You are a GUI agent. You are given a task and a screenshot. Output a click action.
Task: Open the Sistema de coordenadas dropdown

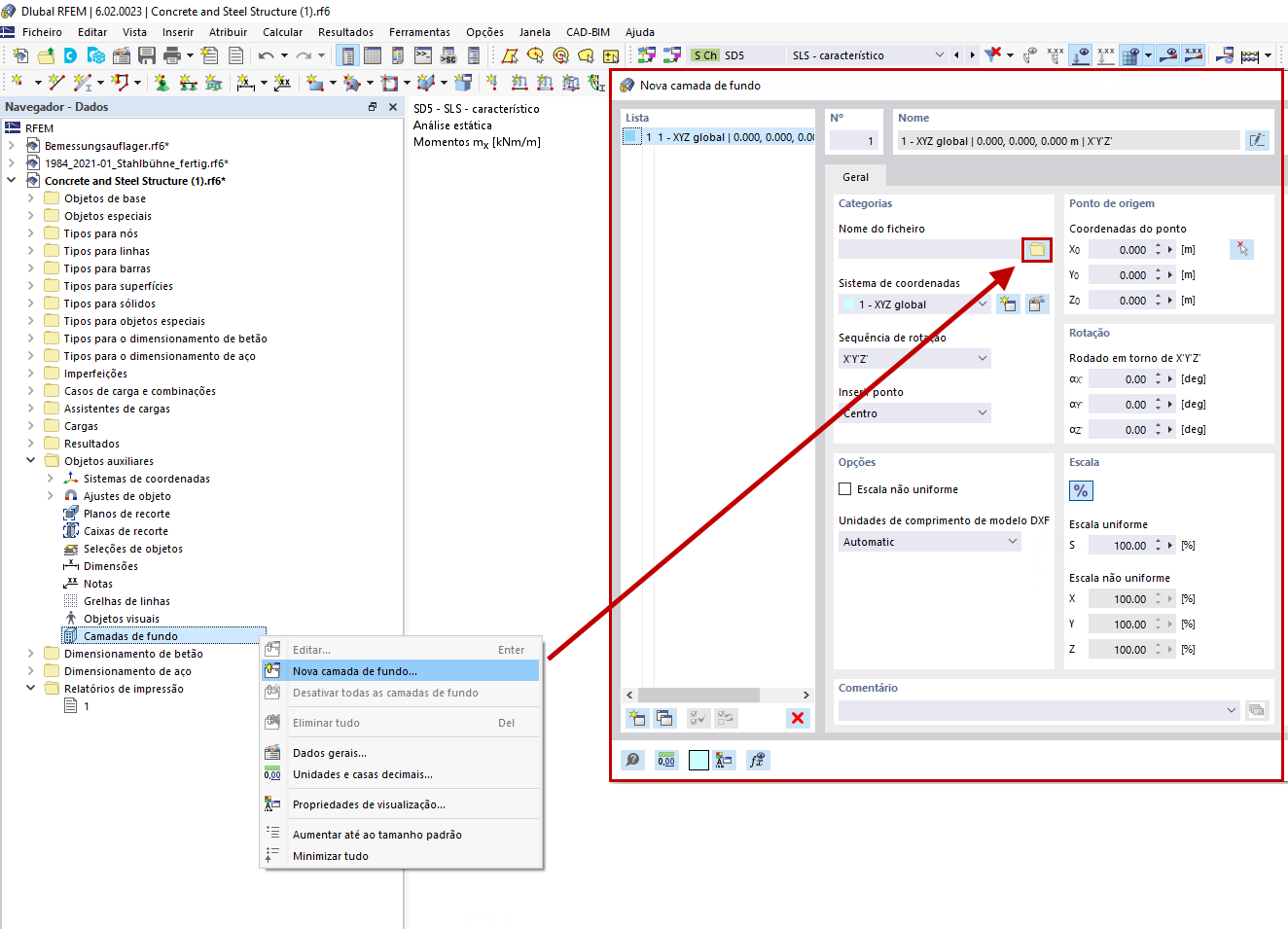914,304
